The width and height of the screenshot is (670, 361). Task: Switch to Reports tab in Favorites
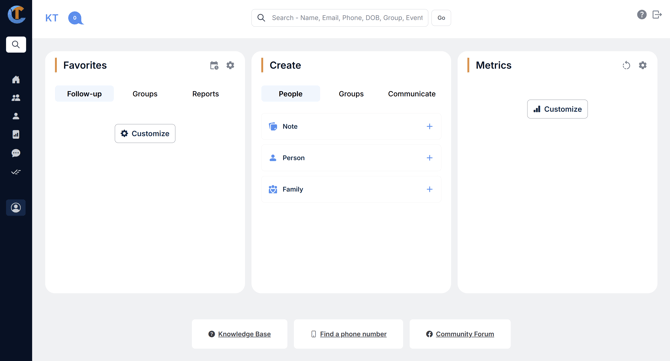coord(206,94)
